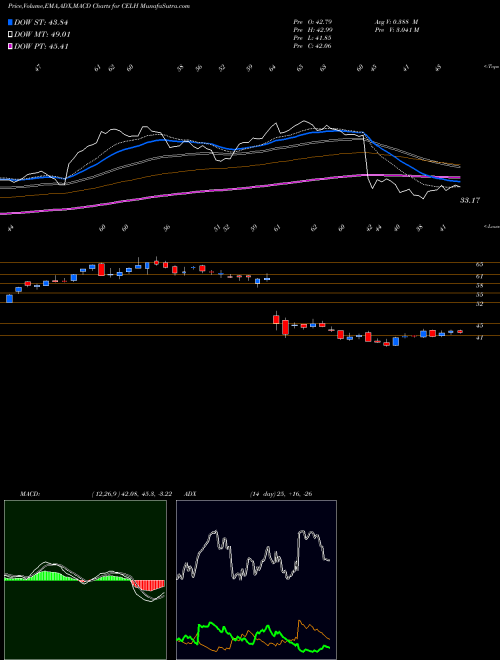Viewport: 500px width, 660px height.
Task: Click the 58 price axis label
Action: [479, 285]
